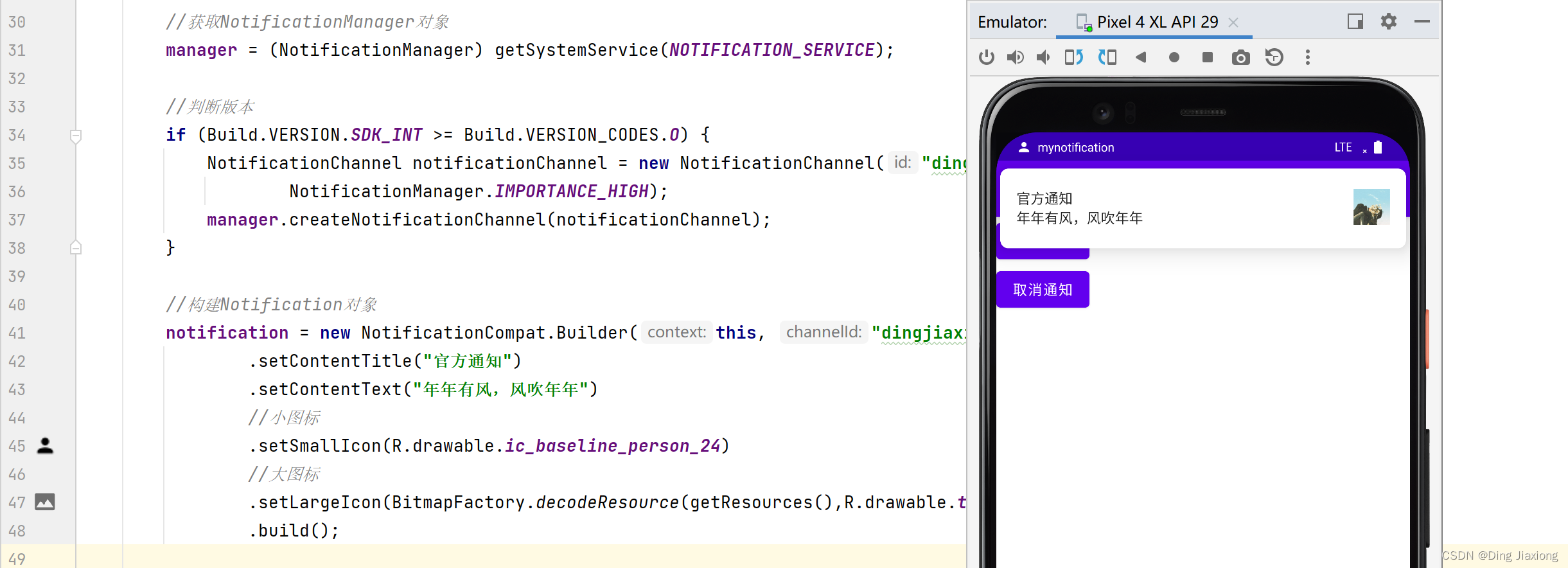Click decodeResource method call
Image resolution: width=1568 pixels, height=568 pixels.
click(x=608, y=502)
